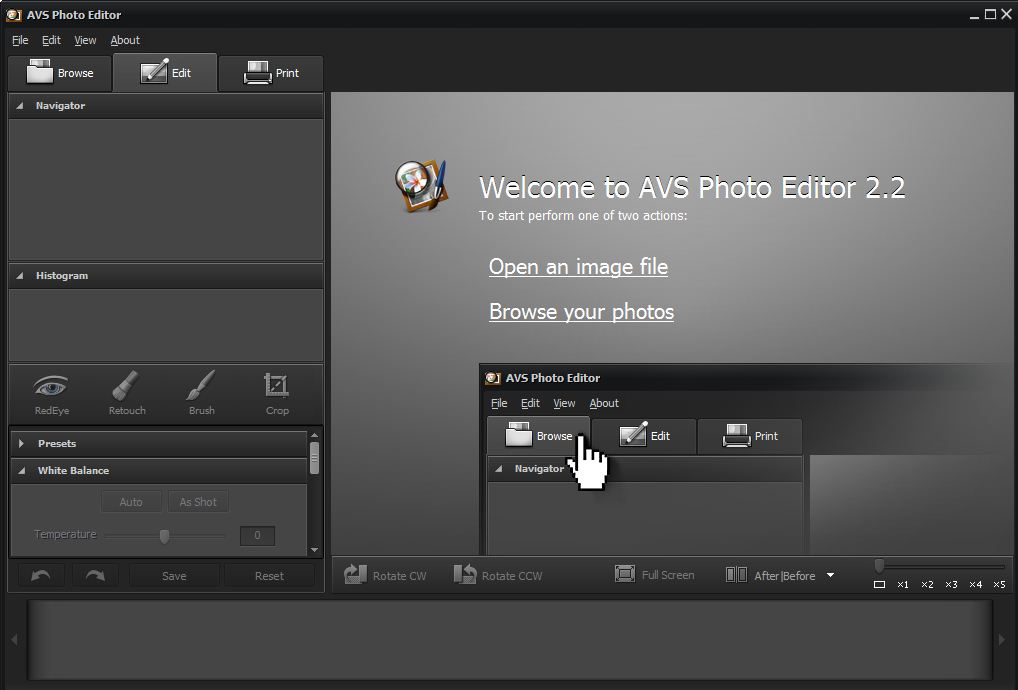Click the undo arrow button
This screenshot has width=1018, height=690.
pyautogui.click(x=41, y=576)
